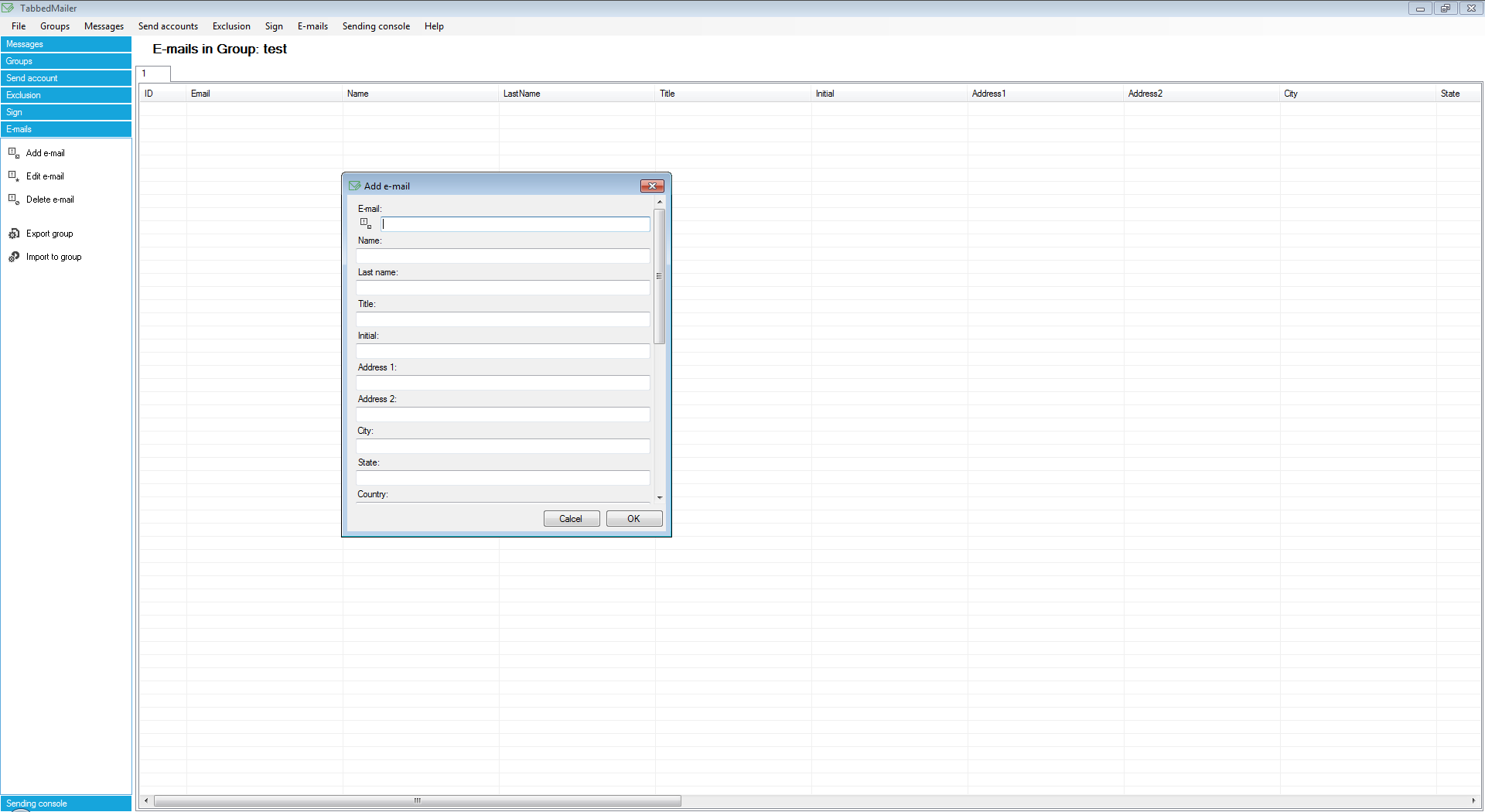This screenshot has width=1485, height=812.
Task: Expand the Sending console sidebar panel
Action: point(66,803)
